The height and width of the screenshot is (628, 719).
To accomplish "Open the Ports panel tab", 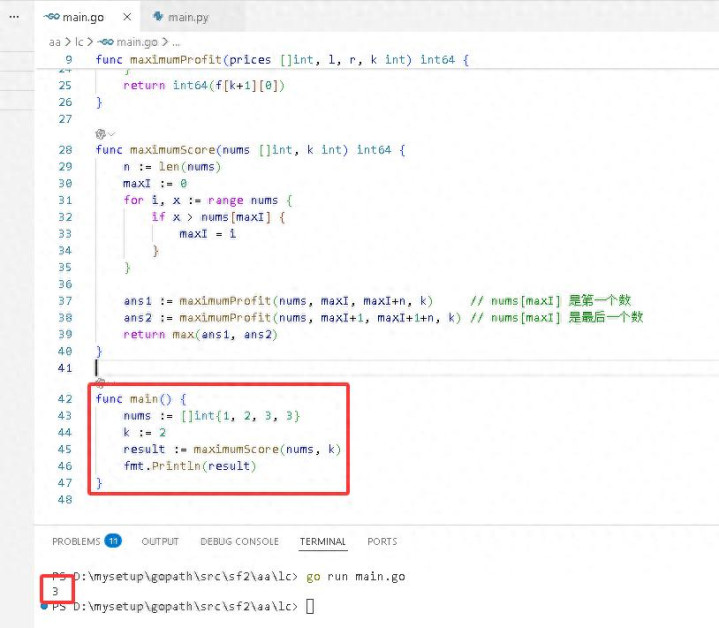I will click(x=382, y=541).
